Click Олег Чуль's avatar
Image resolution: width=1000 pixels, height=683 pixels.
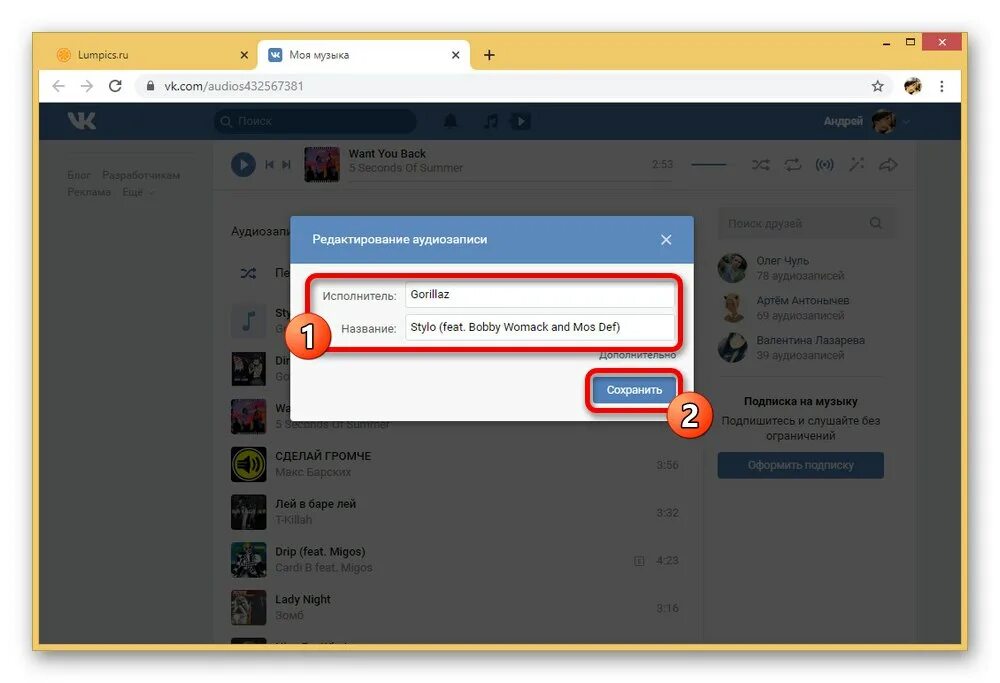(x=732, y=268)
